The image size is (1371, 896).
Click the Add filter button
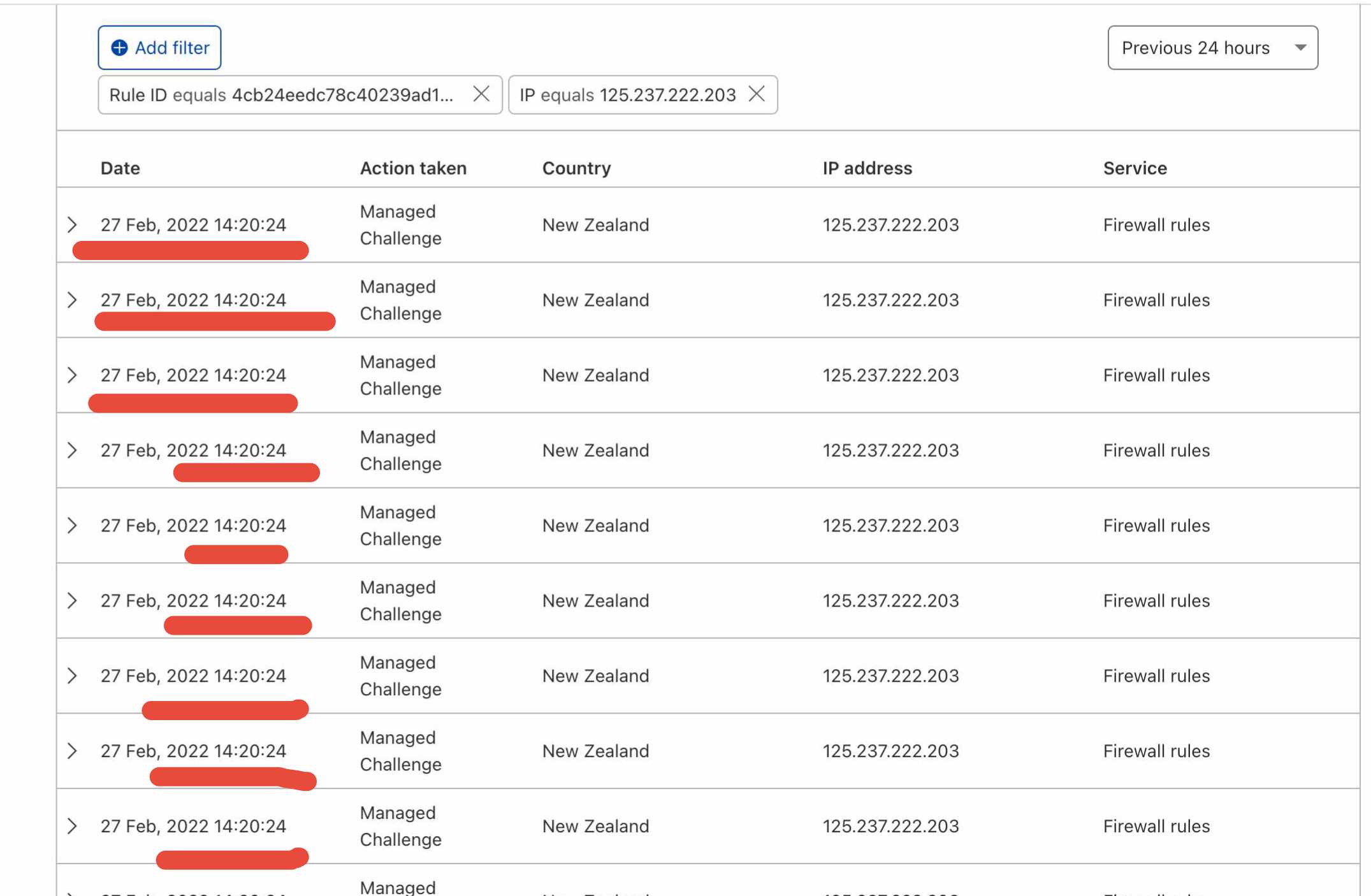[159, 48]
